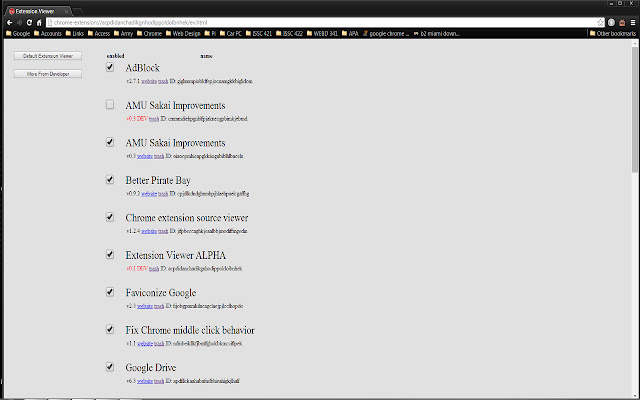Enable the unchecked AMU Sakai Improvements DEV checkbox
Image resolution: width=640 pixels, height=400 pixels.
[x=110, y=104]
